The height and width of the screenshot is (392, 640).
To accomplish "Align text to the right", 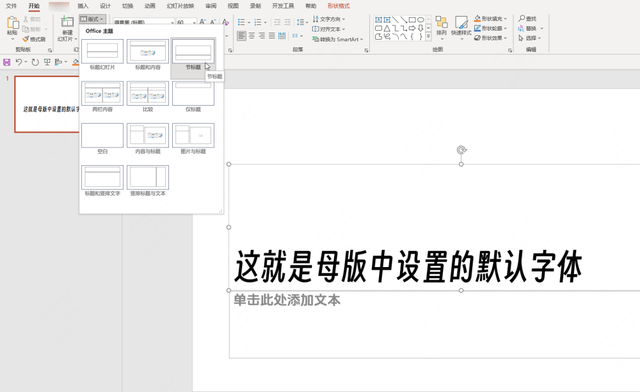I will pos(262,36).
